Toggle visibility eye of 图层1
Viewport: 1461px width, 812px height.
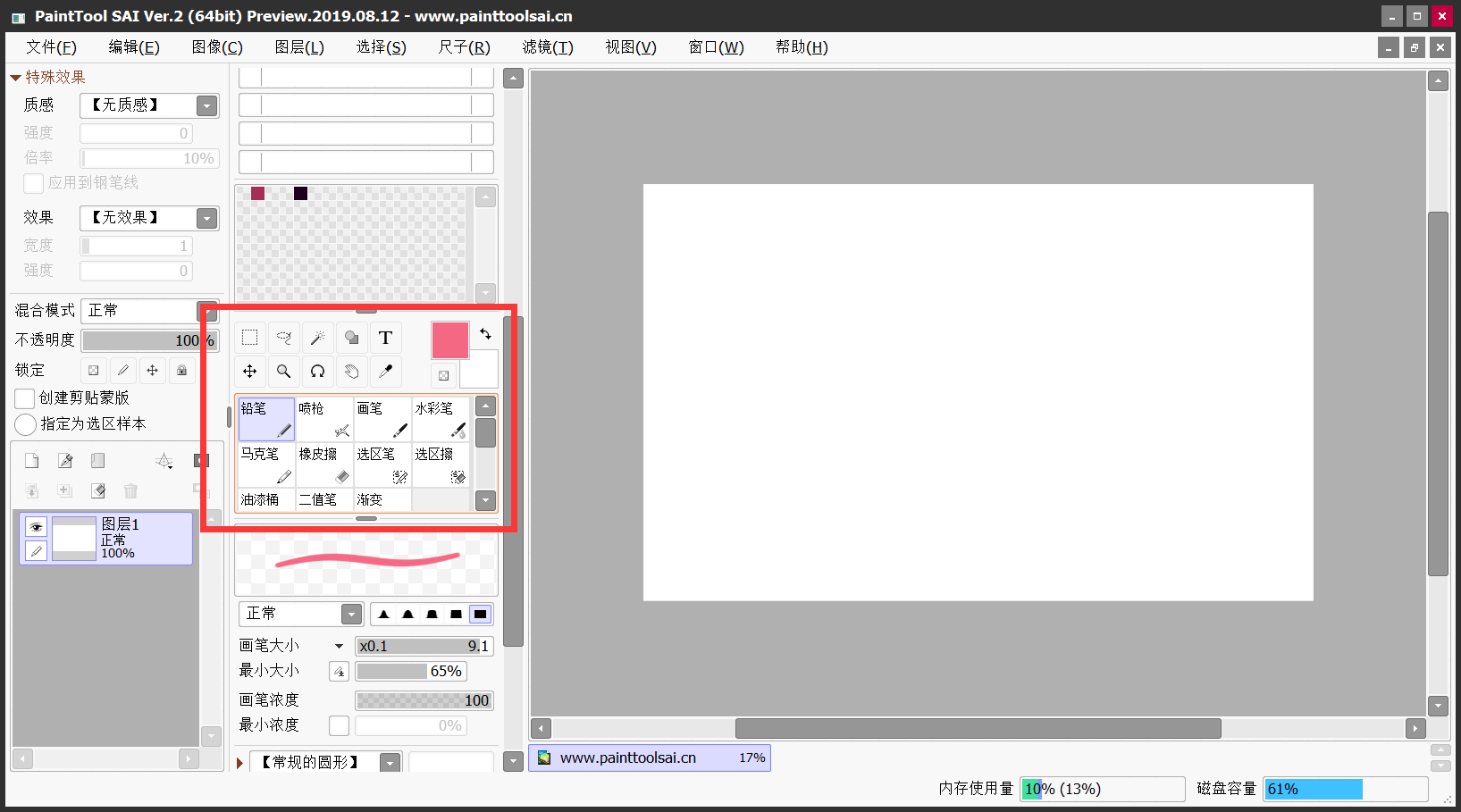(x=36, y=527)
